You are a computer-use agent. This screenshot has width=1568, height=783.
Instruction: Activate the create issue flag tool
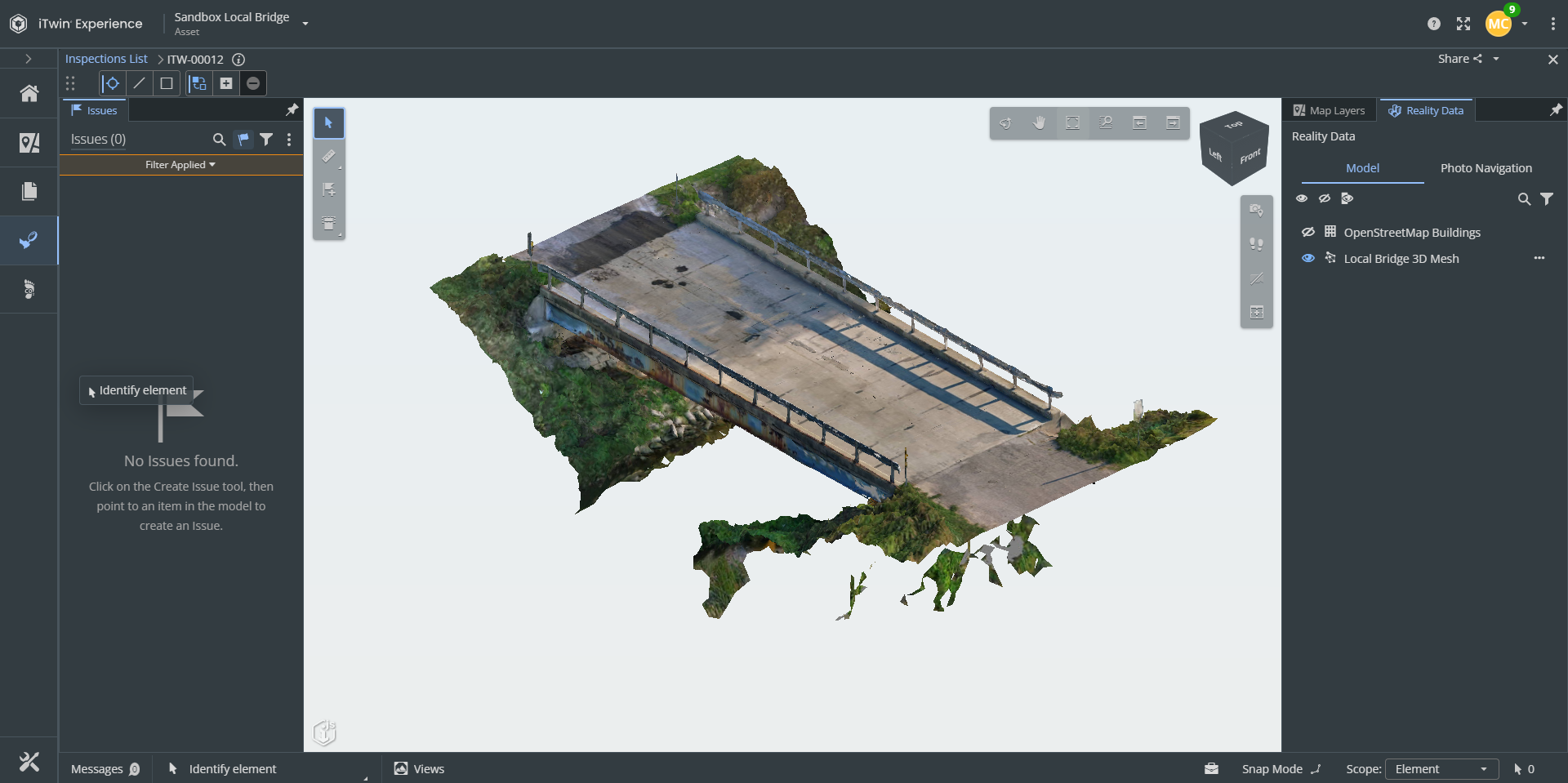click(x=329, y=189)
